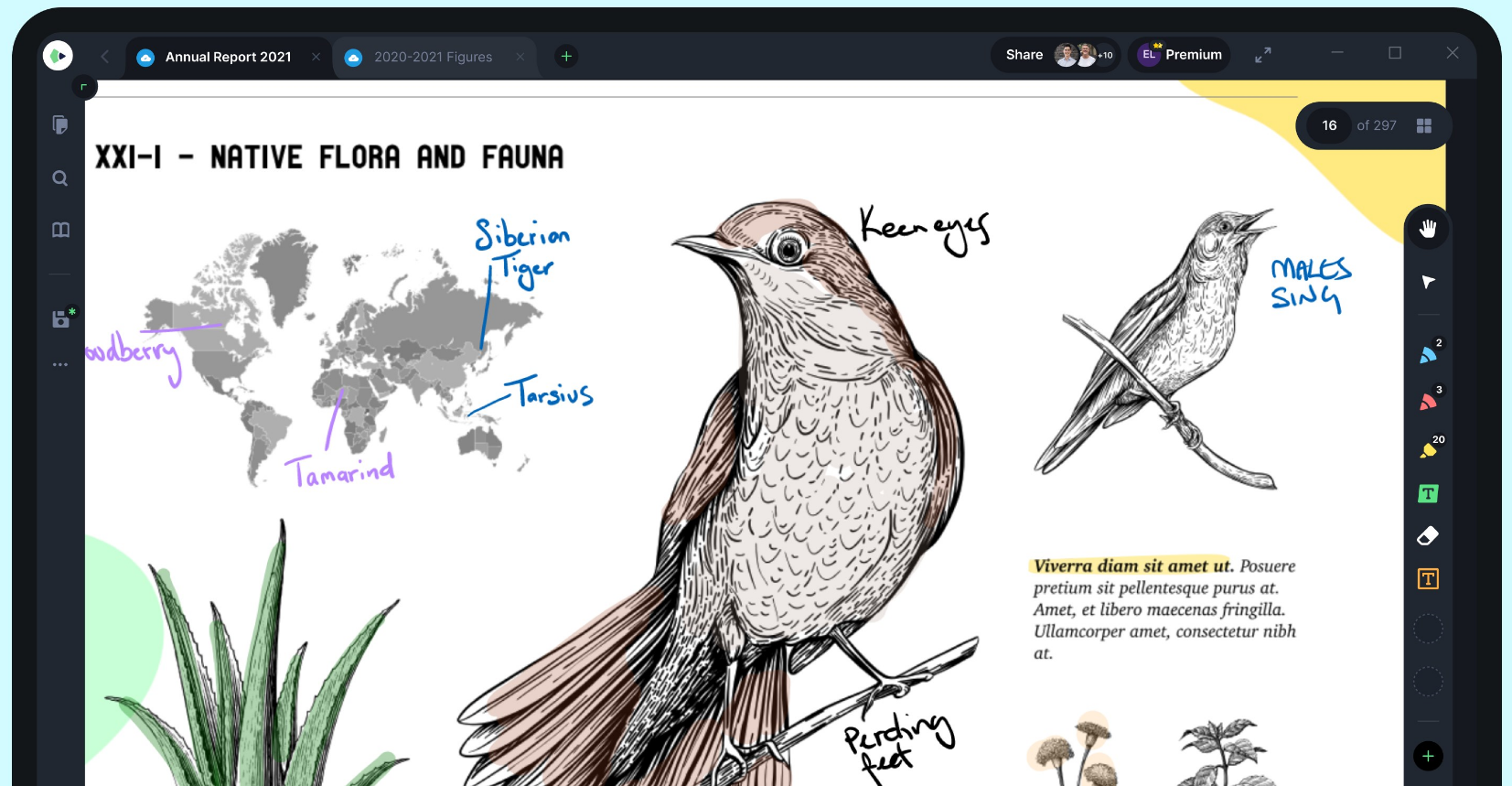
Task: Click the page number 16 field
Action: click(1329, 125)
